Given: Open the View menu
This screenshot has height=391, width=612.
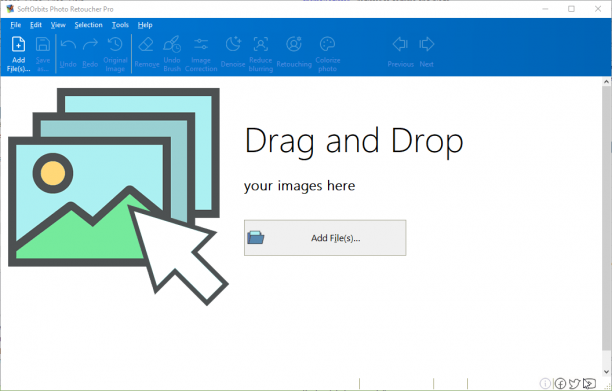Looking at the screenshot, I should (x=58, y=25).
